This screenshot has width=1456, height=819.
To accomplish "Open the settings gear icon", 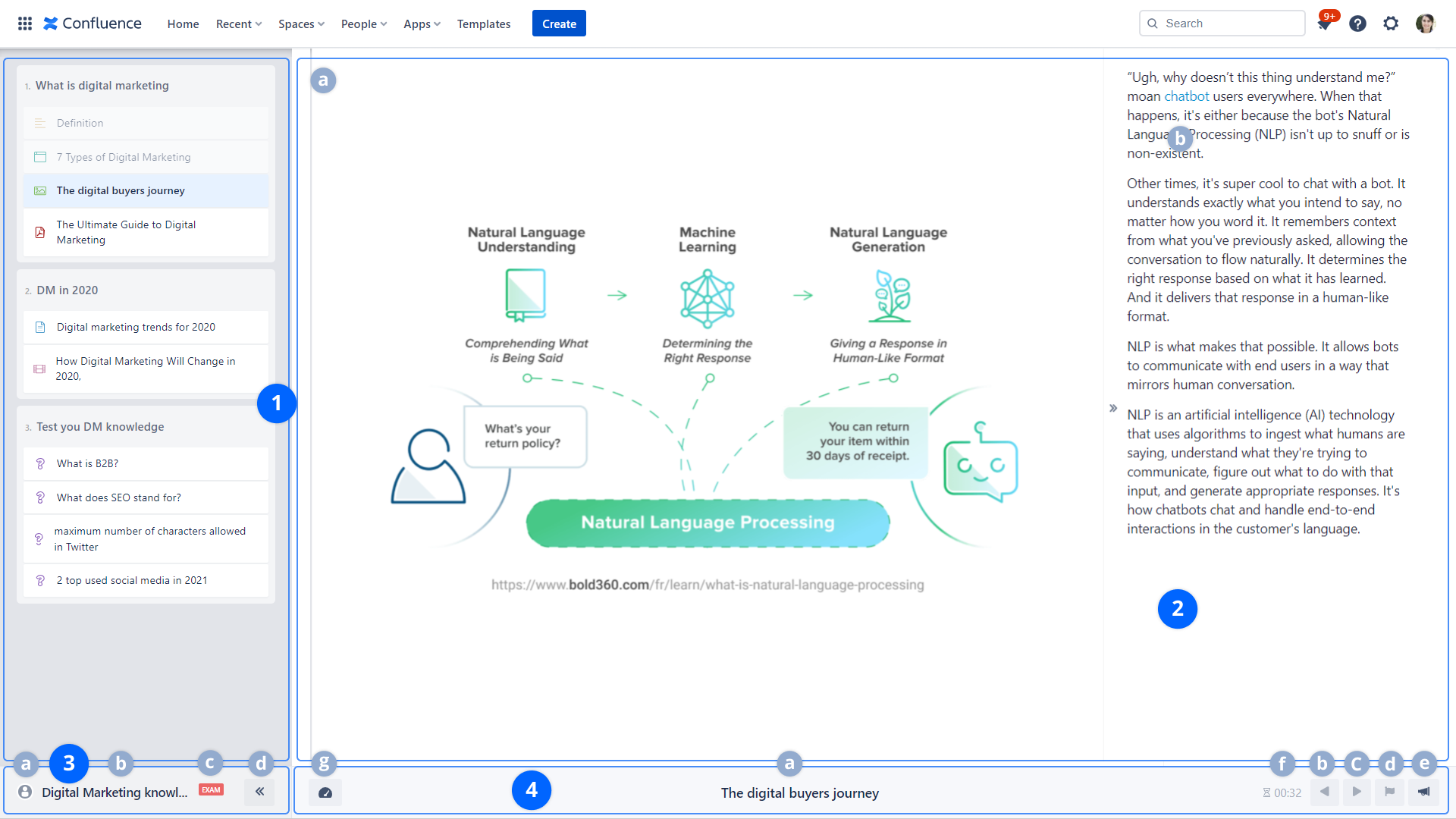I will 1391,24.
